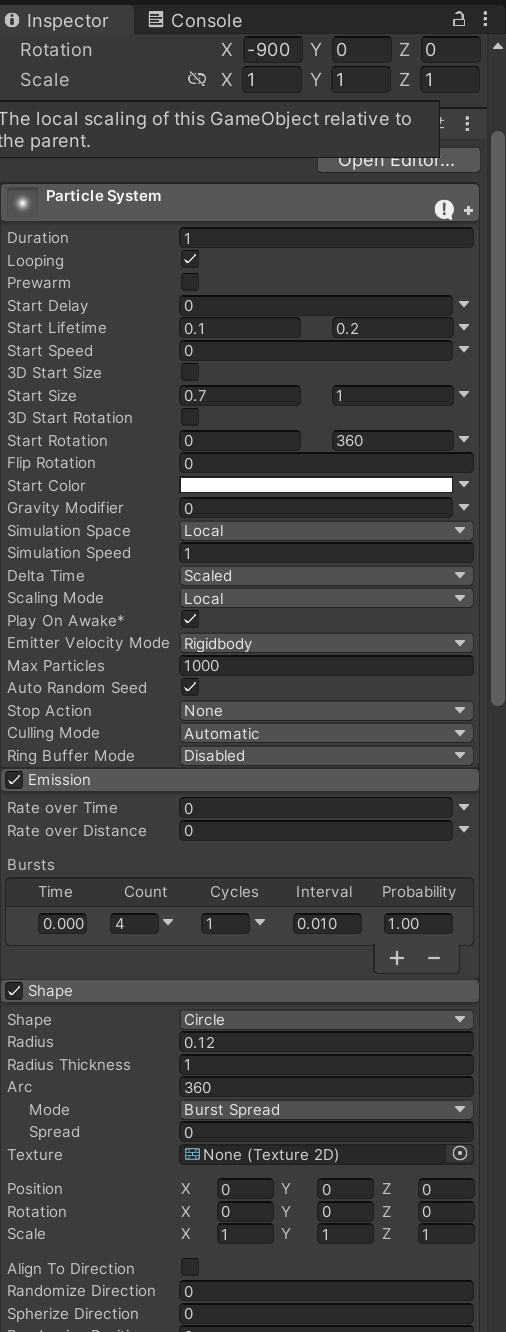Add a new burst with plus button

(397, 958)
